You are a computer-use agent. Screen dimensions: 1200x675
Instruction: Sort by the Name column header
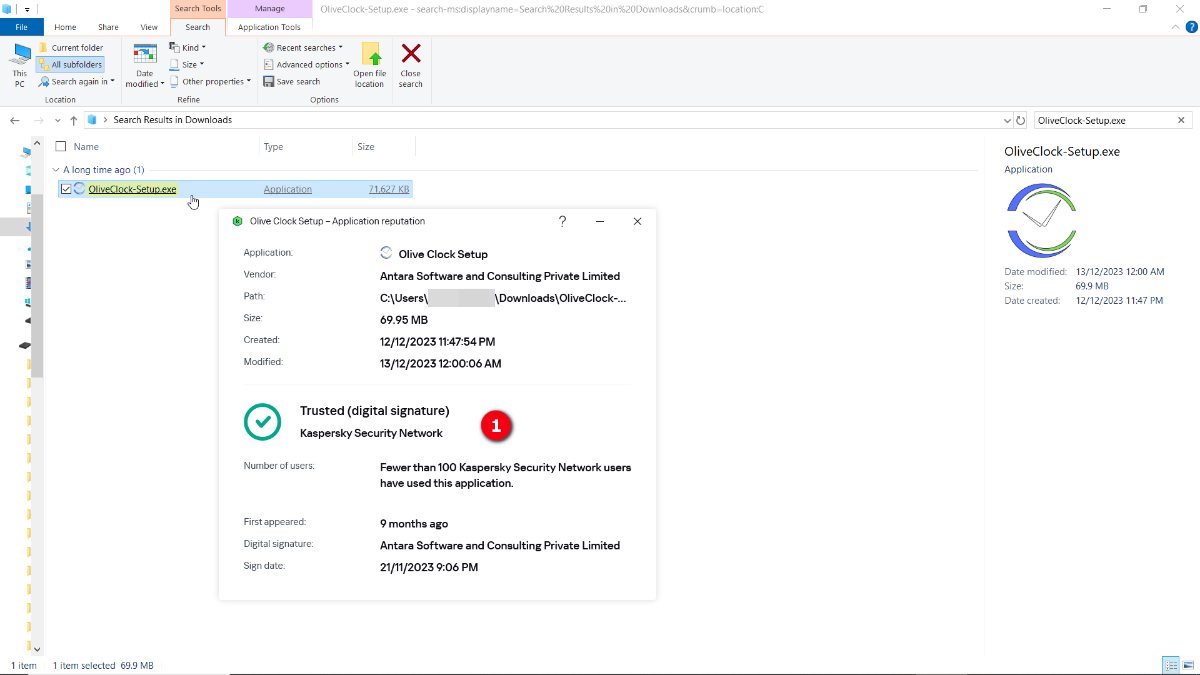86,146
